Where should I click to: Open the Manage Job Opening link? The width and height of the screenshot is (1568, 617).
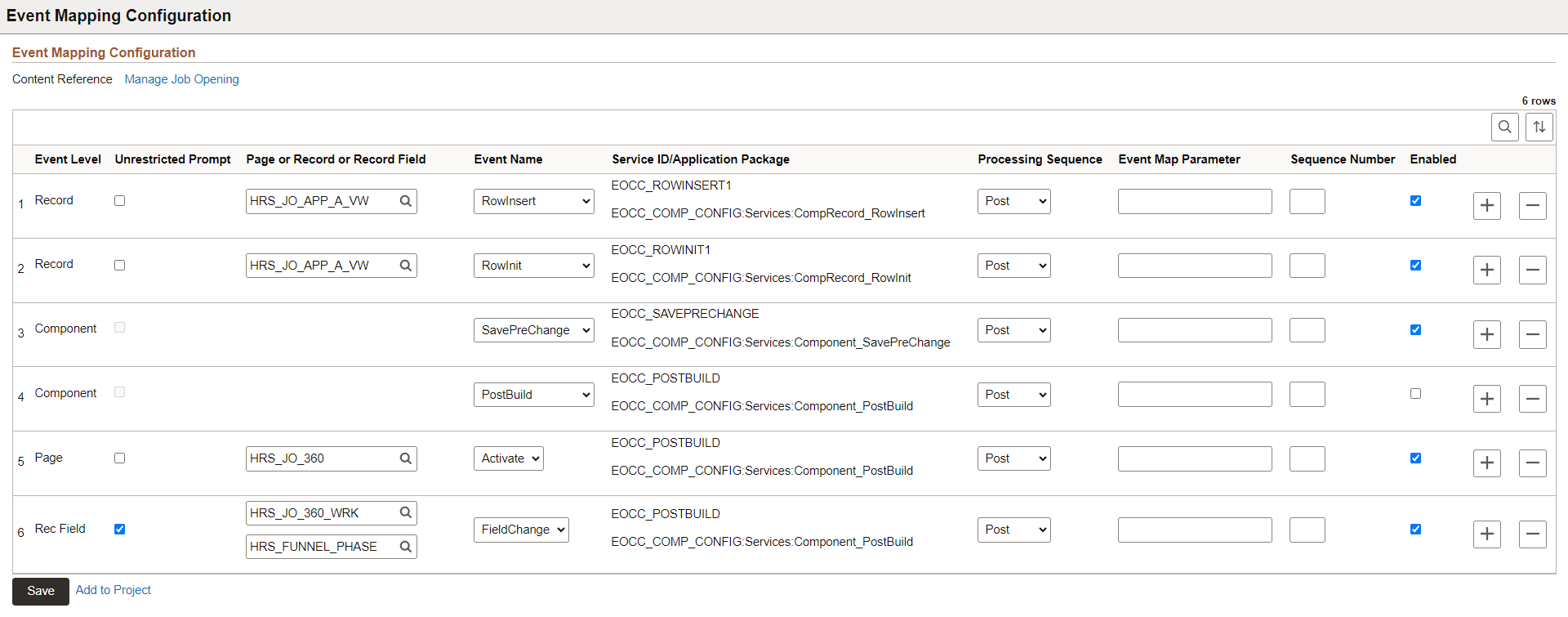(x=181, y=79)
